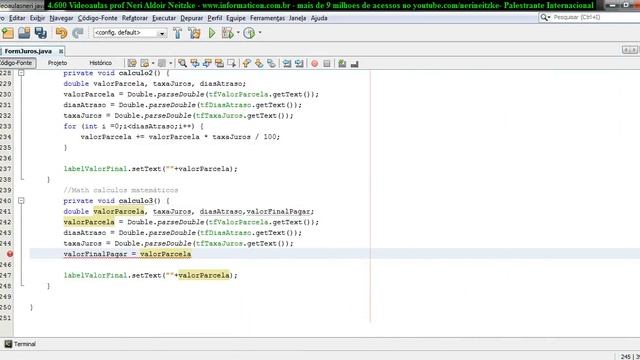Viewport: 640px width, 360px height.
Task: Toggle a bookmark on the current line
Action: [x=271, y=63]
